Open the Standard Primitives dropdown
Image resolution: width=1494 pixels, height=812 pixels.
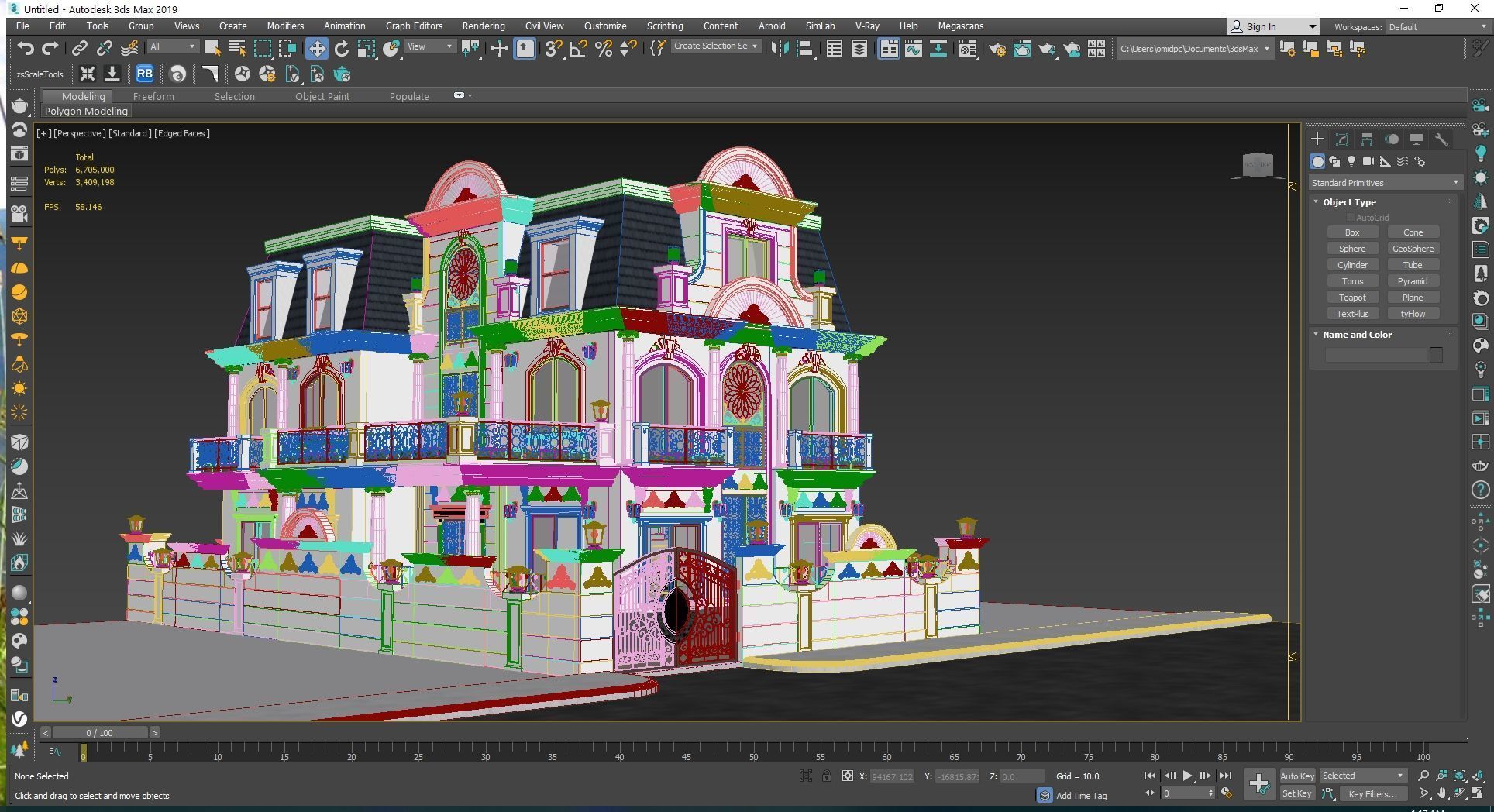click(x=1385, y=183)
